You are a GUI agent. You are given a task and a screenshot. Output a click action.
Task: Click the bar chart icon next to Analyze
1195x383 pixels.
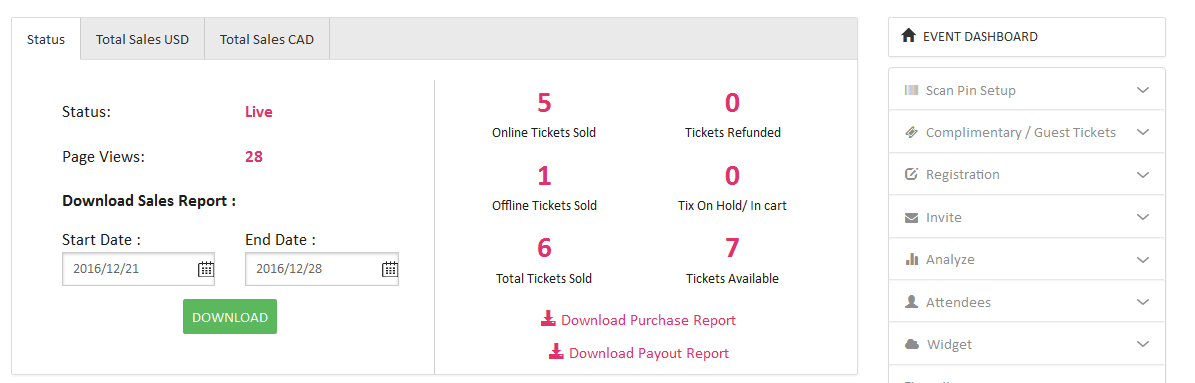(x=911, y=259)
